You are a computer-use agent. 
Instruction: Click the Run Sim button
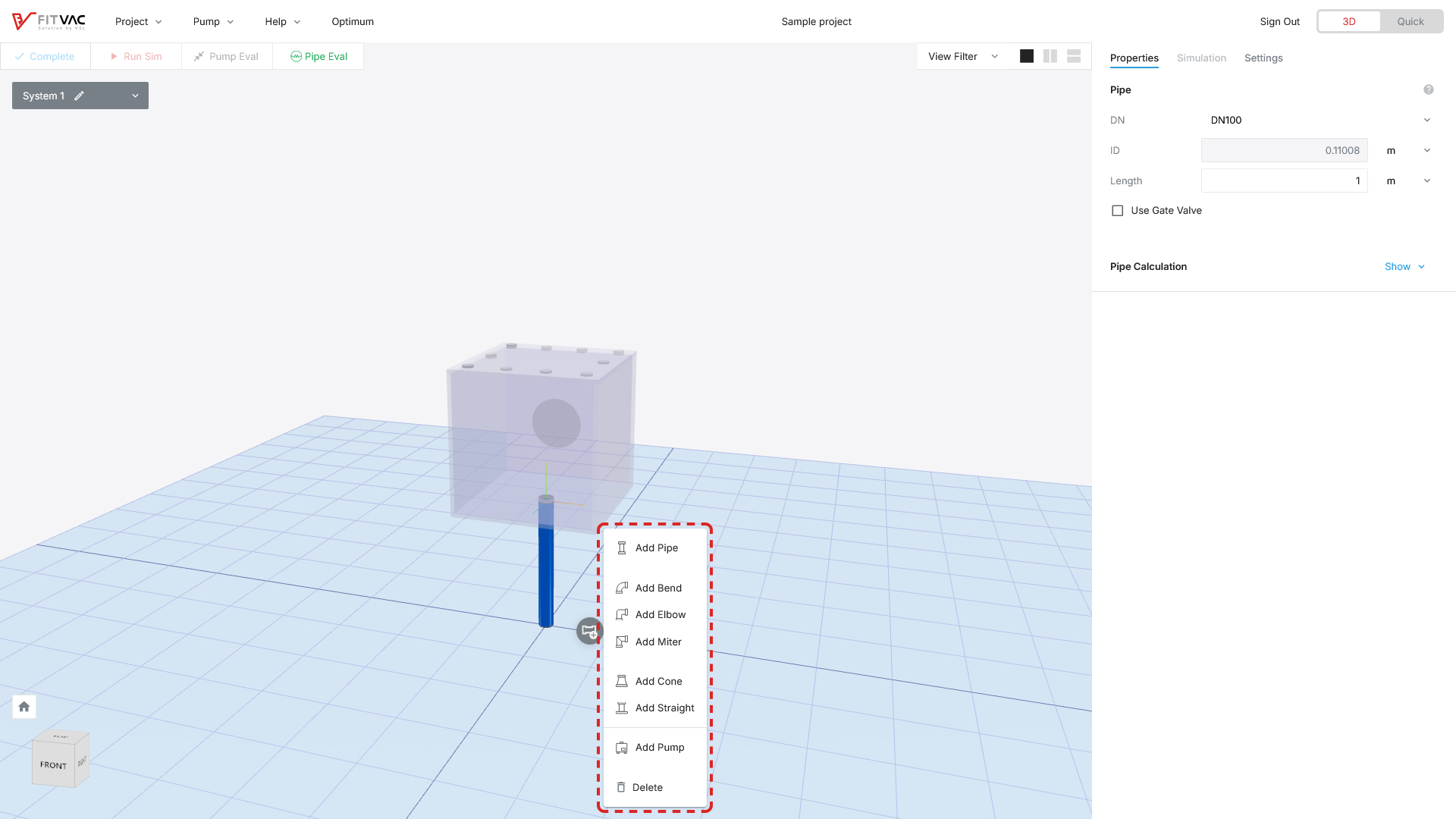136,56
